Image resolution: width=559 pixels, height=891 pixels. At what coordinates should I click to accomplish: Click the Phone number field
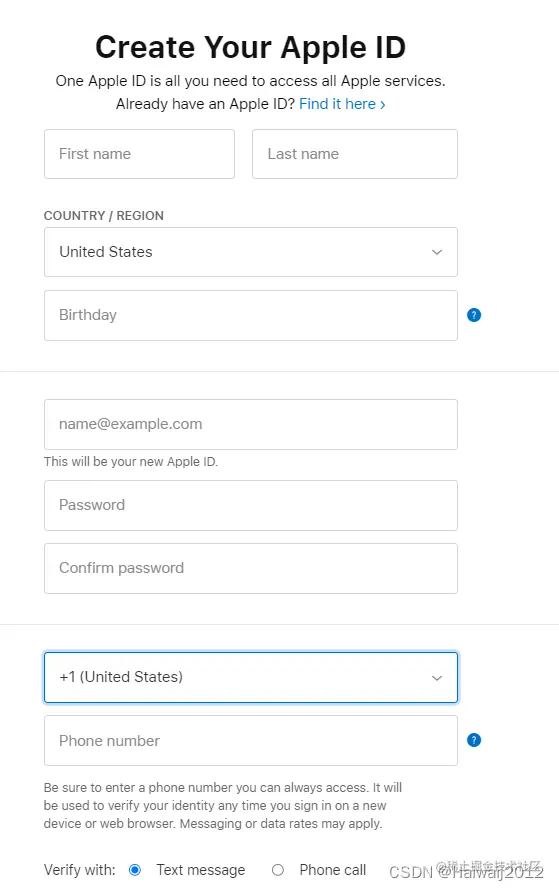click(x=251, y=740)
